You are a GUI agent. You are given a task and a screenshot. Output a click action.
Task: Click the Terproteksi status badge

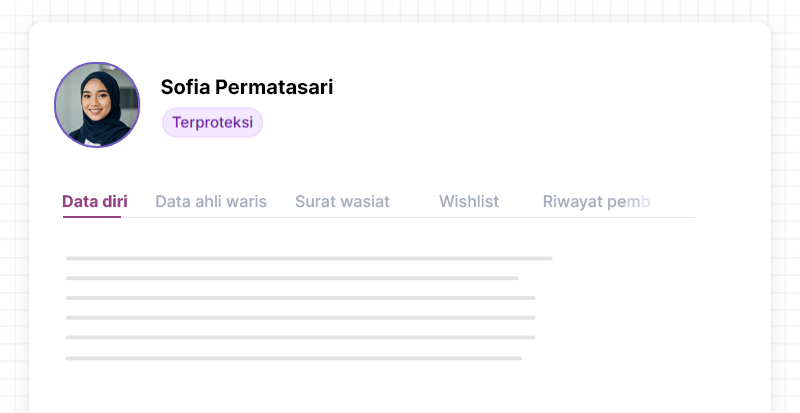212,122
